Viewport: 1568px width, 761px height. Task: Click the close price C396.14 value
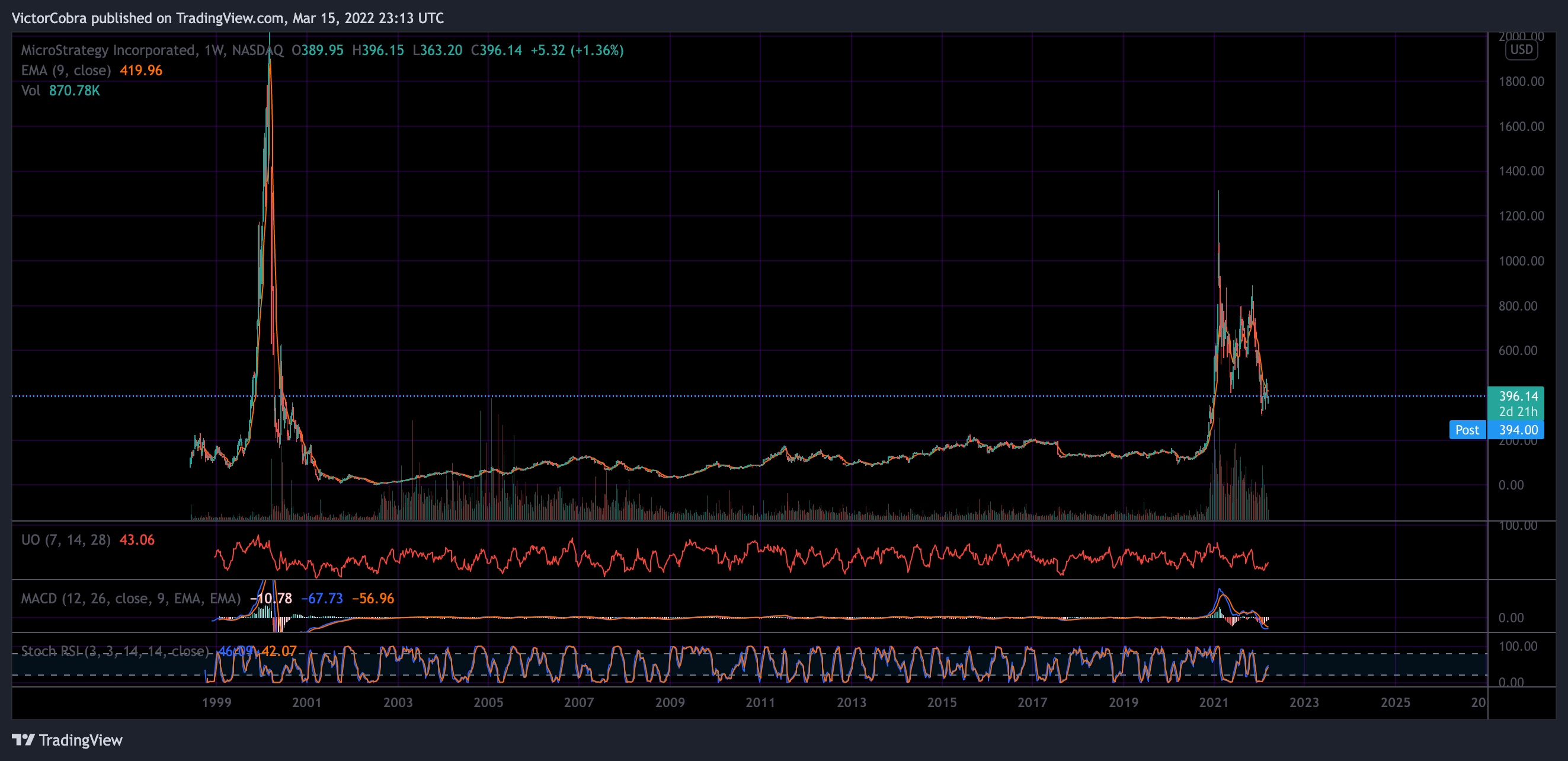coord(497,50)
